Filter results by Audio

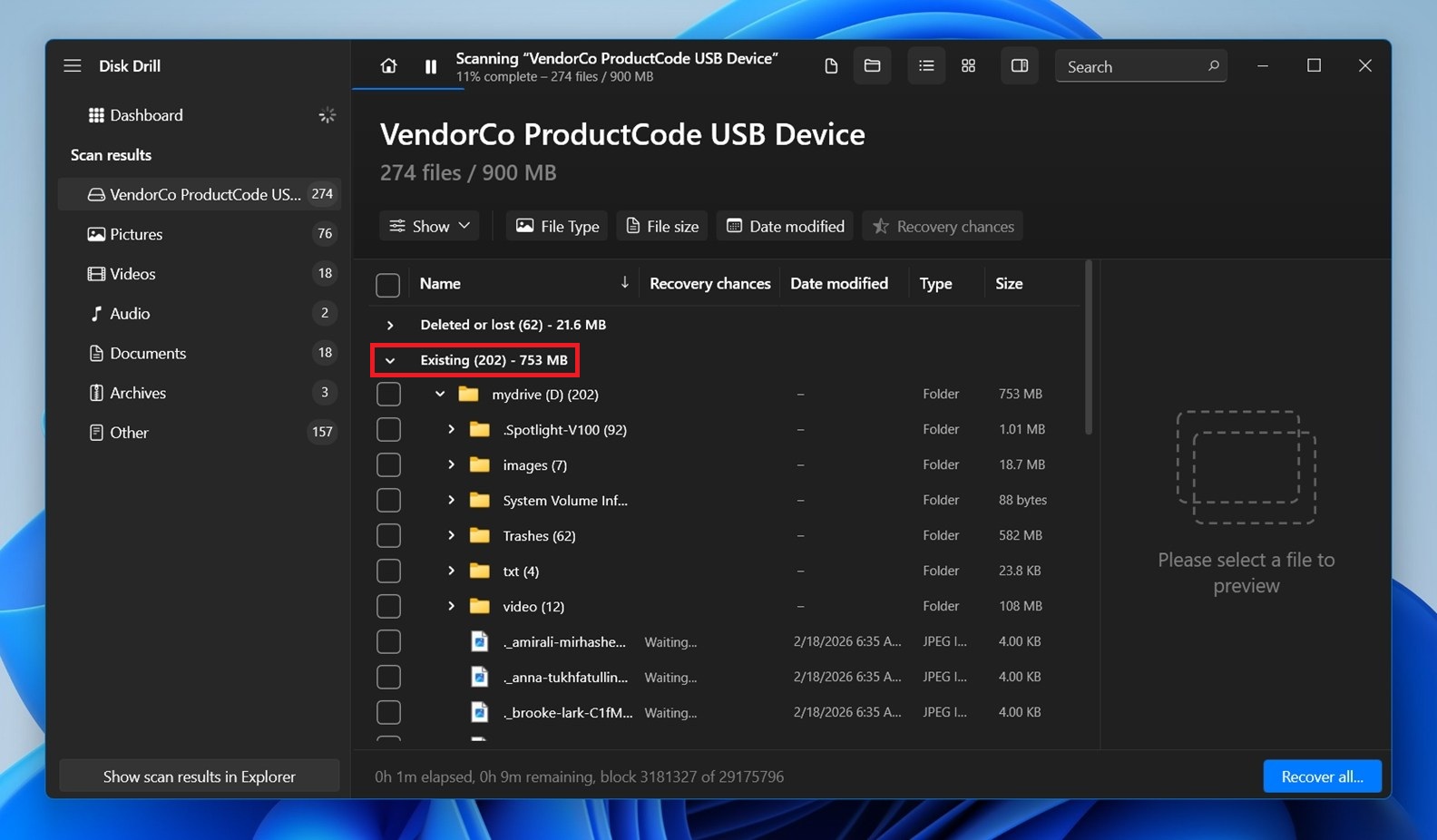pyautogui.click(x=200, y=313)
